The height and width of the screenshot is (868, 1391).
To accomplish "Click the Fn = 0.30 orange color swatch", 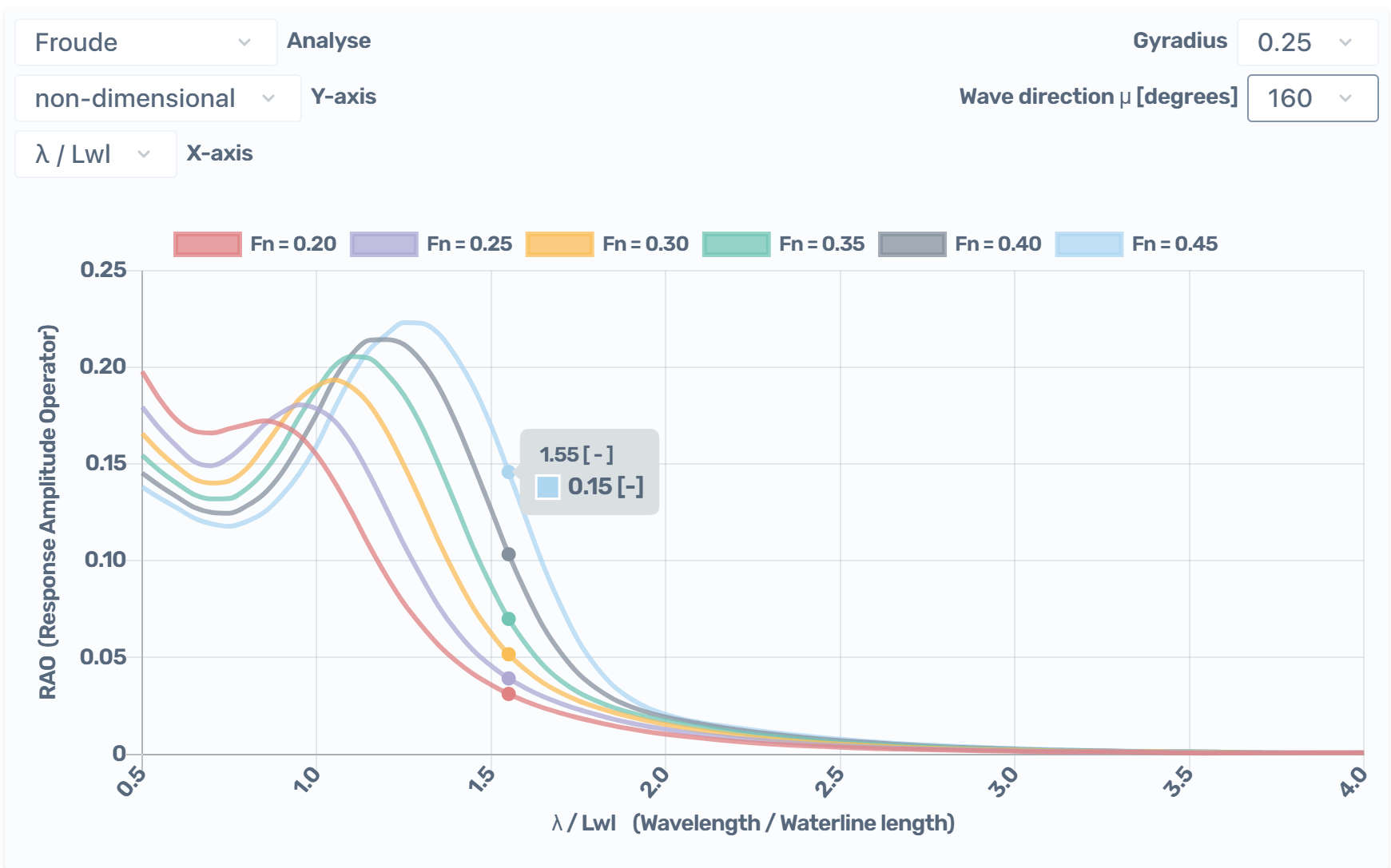I will click(558, 244).
